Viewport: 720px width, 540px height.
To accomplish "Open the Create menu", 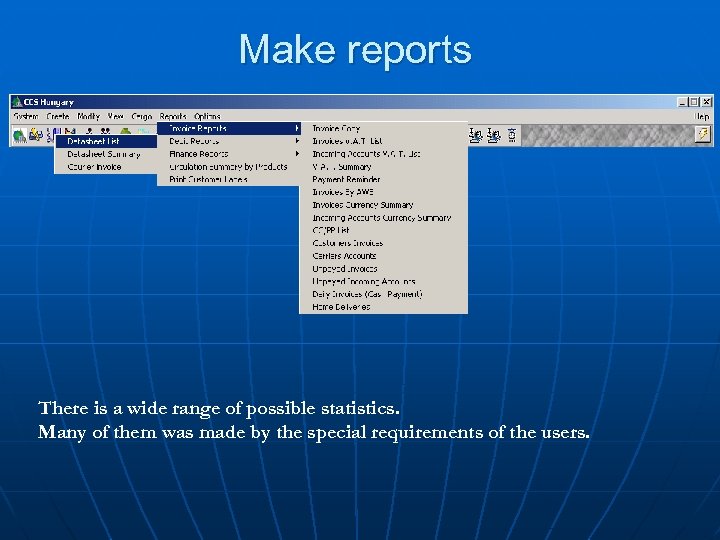I will tap(58, 116).
